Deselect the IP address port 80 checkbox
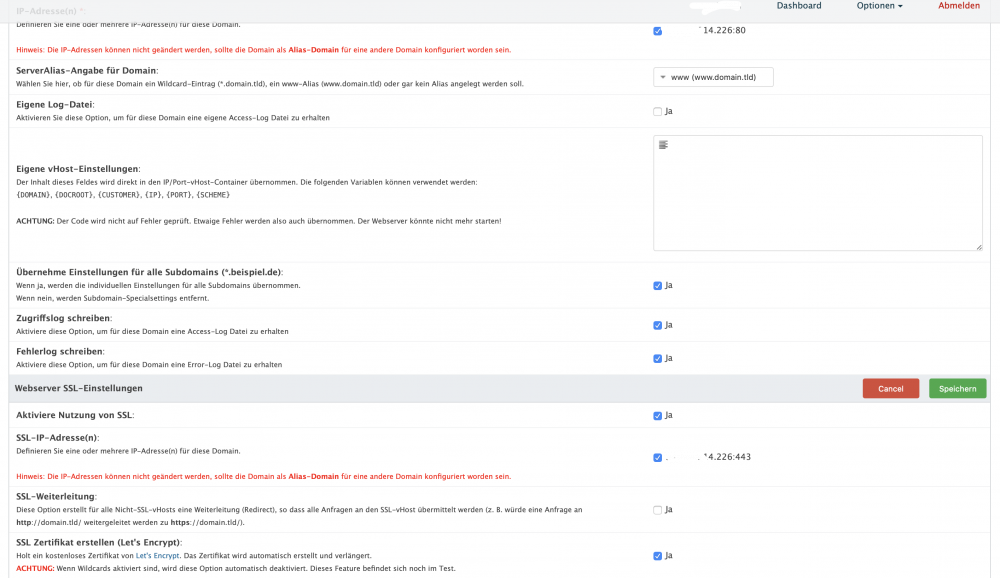Viewport: 1000px width, 578px height. (657, 30)
